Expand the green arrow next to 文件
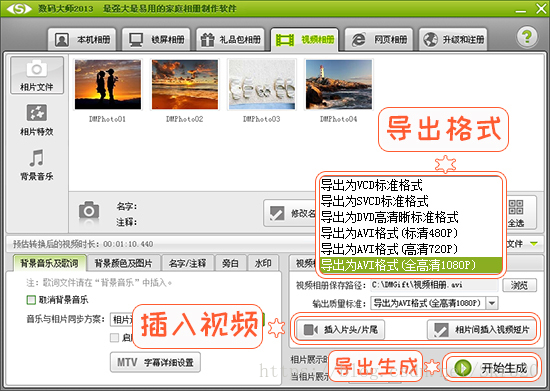 (534, 243)
